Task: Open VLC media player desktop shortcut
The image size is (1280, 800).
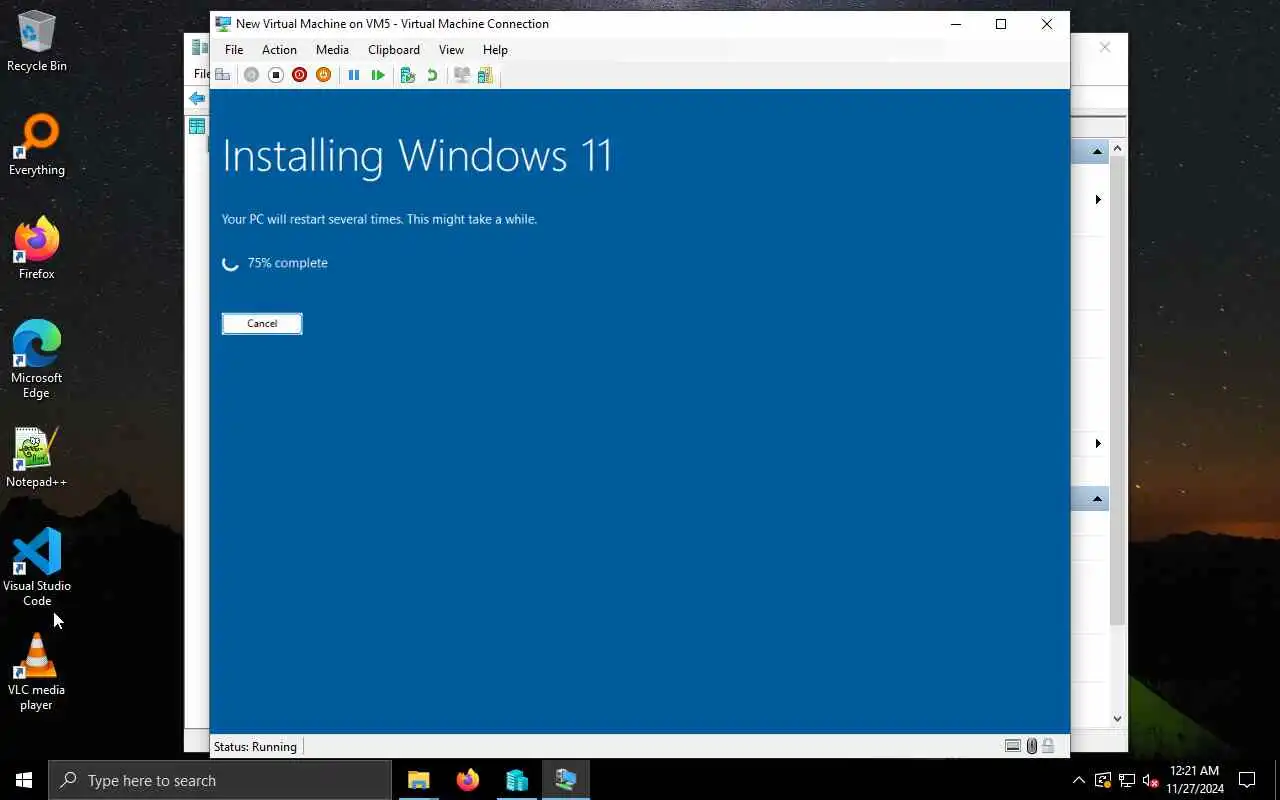Action: coord(37,672)
